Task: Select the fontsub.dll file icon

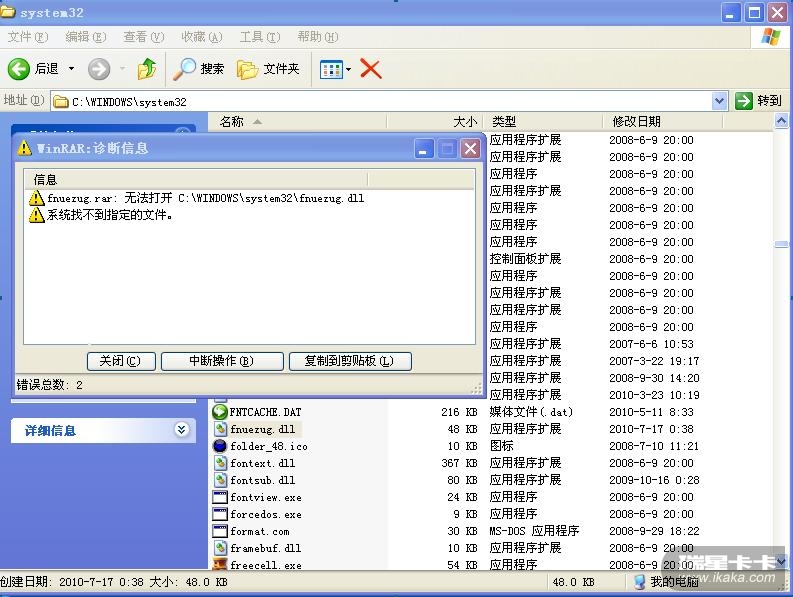Action: point(219,480)
